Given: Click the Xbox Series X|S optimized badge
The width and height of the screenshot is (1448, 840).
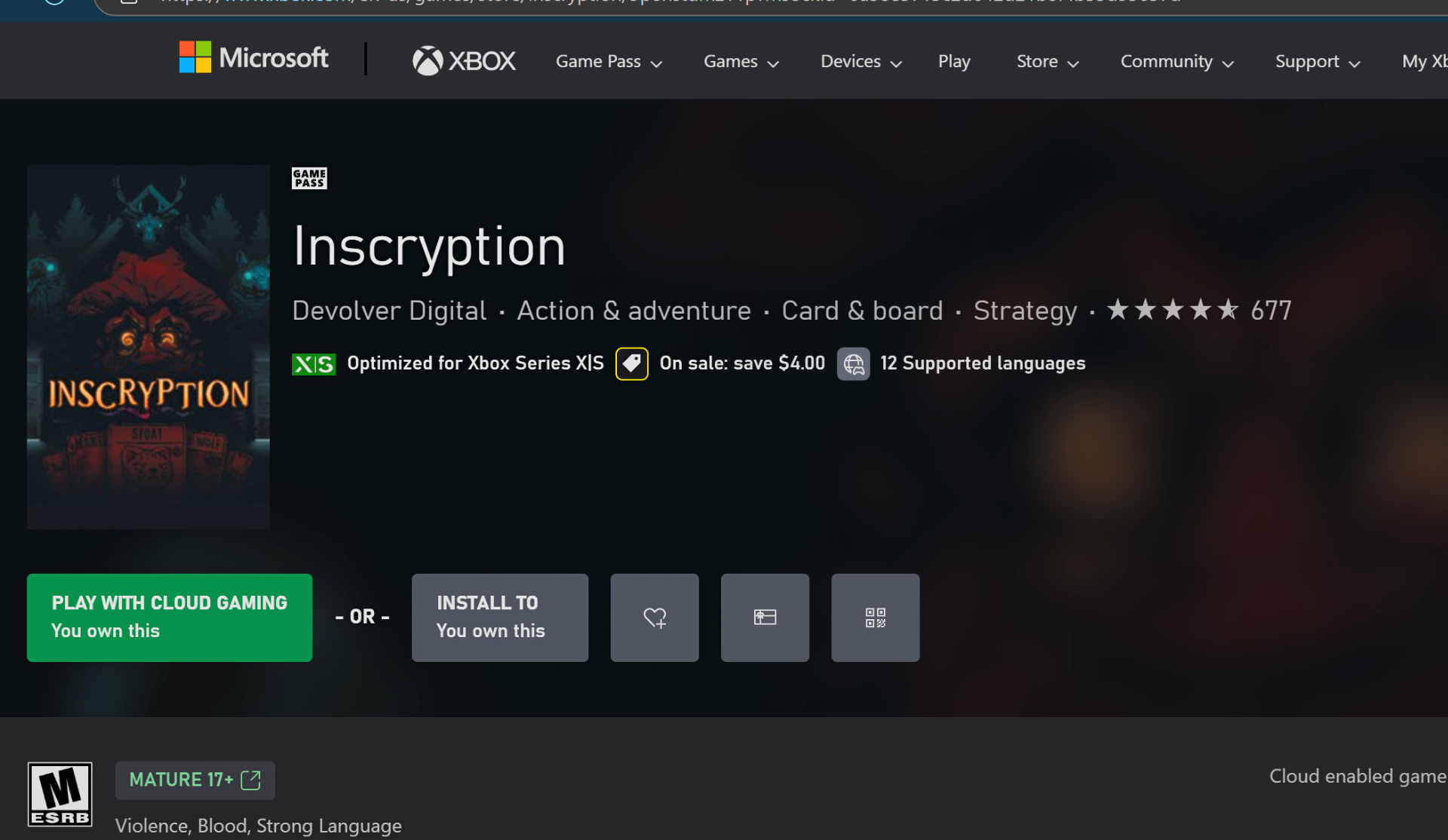Looking at the screenshot, I should coord(314,364).
